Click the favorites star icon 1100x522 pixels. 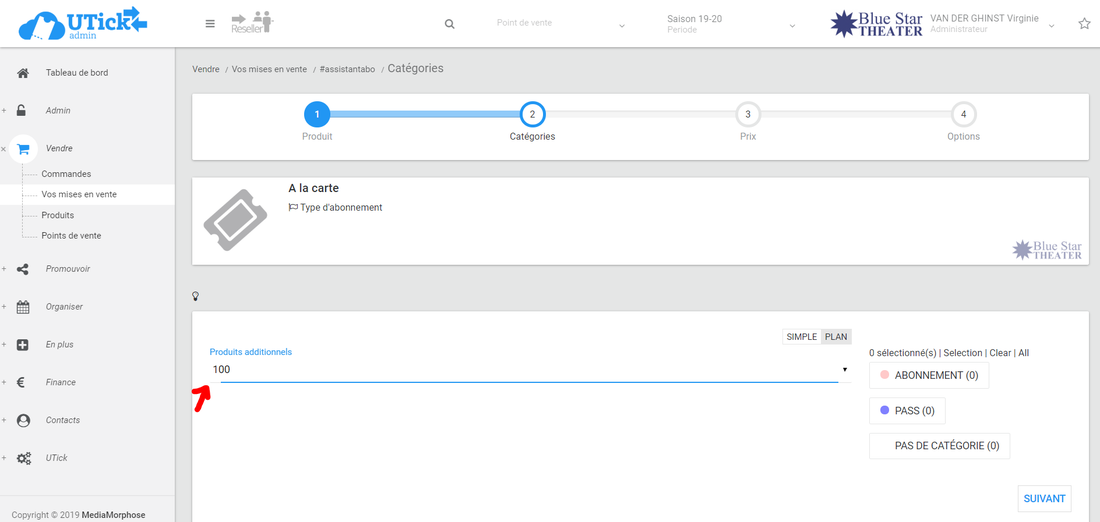pos(1084,24)
